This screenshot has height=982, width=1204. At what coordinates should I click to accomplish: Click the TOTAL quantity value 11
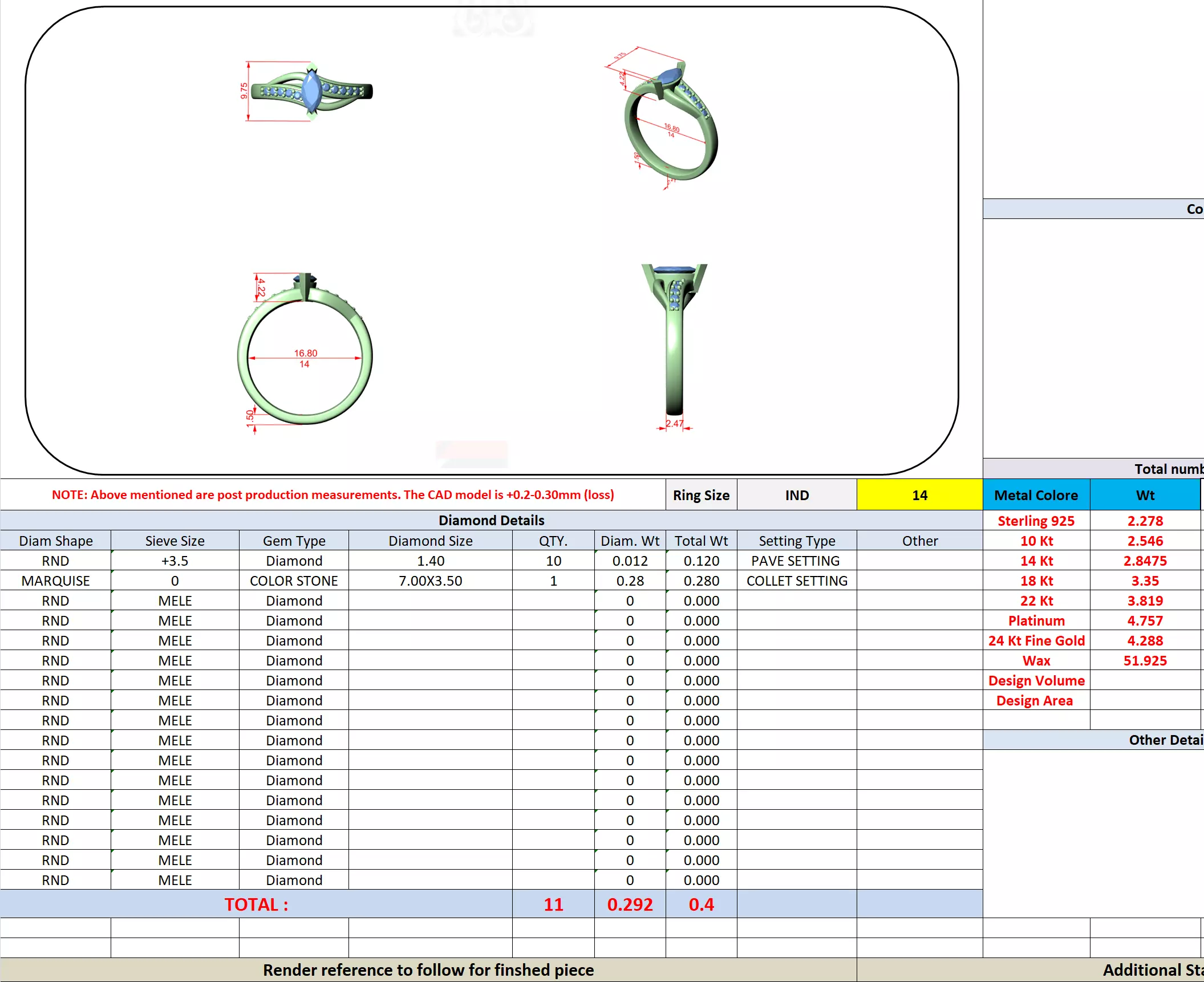[553, 904]
